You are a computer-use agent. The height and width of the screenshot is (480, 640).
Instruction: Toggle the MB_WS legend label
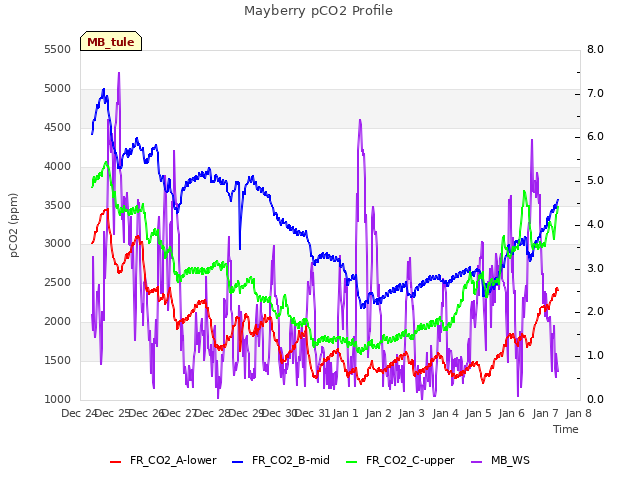click(510, 460)
